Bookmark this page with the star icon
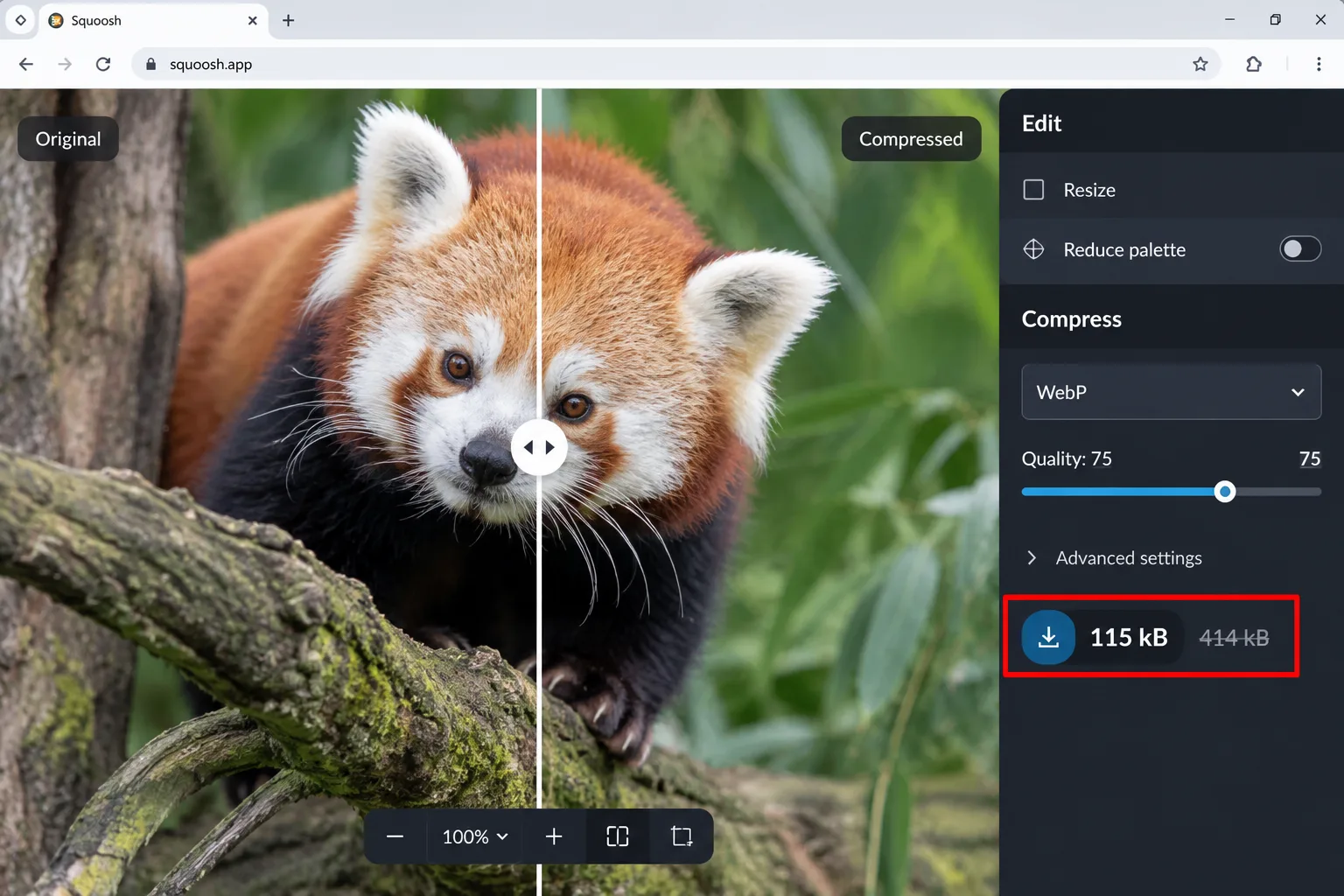The height and width of the screenshot is (896, 1344). pyautogui.click(x=1200, y=64)
